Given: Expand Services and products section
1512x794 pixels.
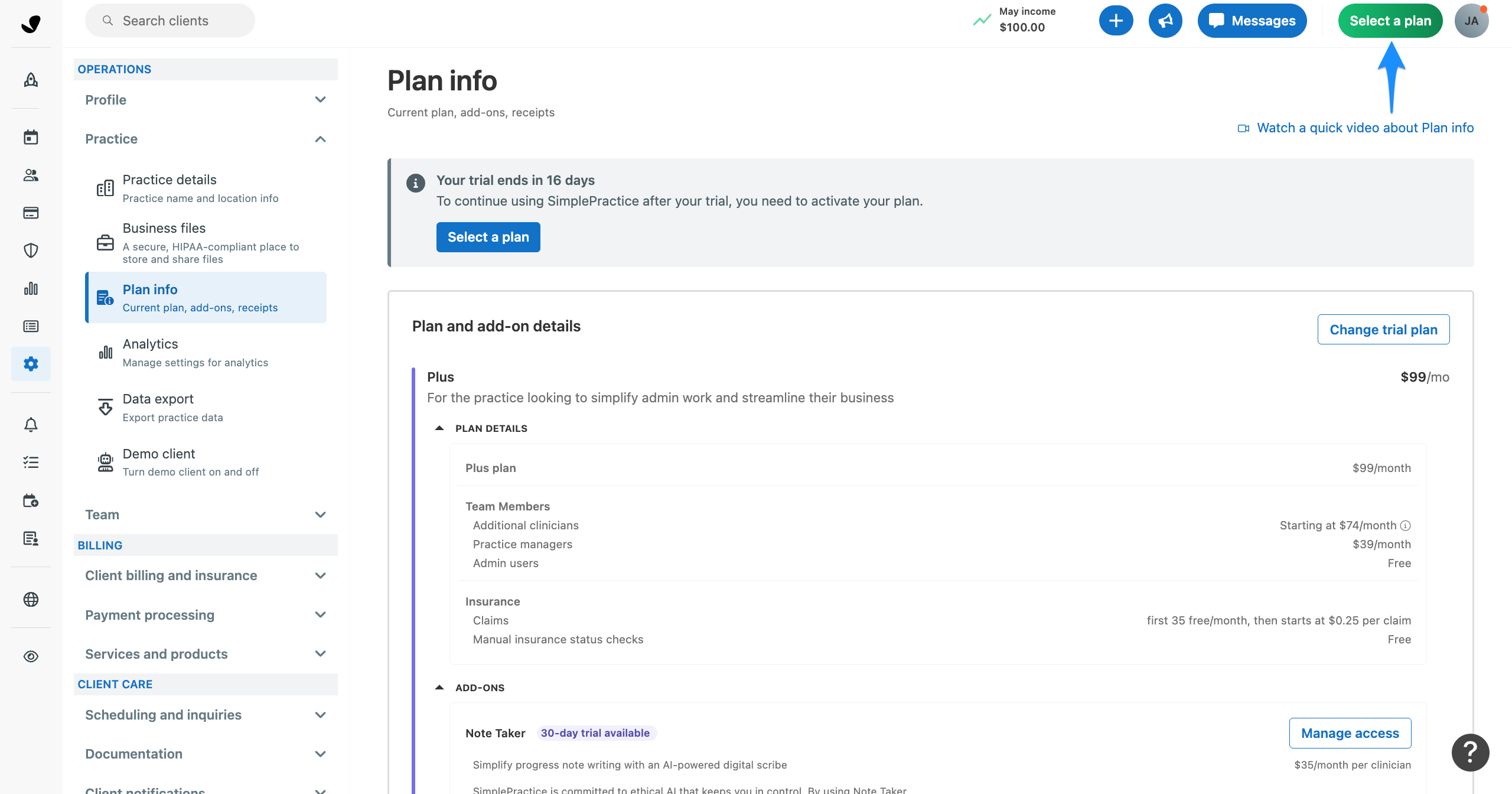Looking at the screenshot, I should (206, 653).
